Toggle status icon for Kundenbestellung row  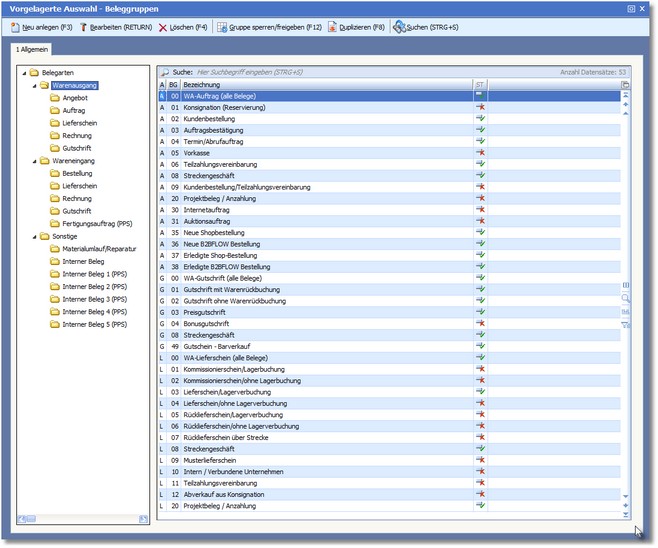pos(480,118)
